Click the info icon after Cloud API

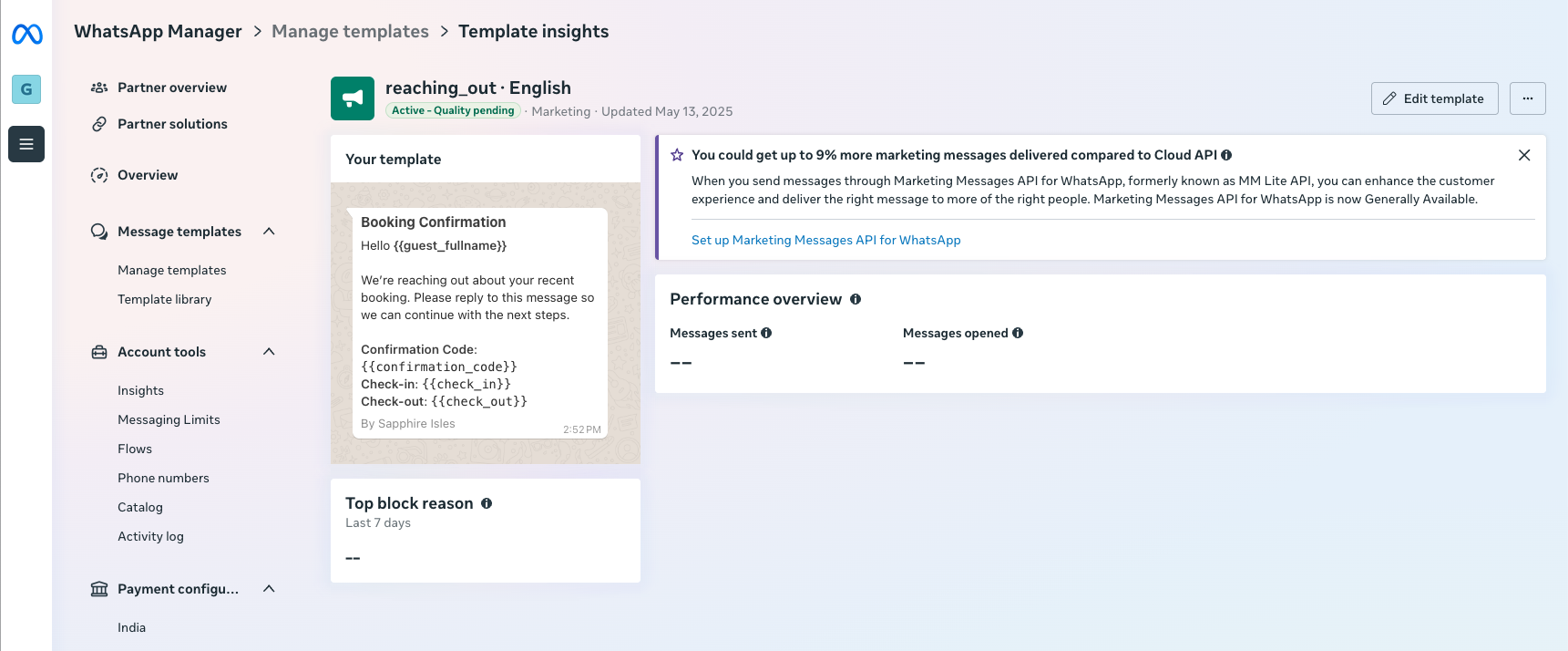1226,155
